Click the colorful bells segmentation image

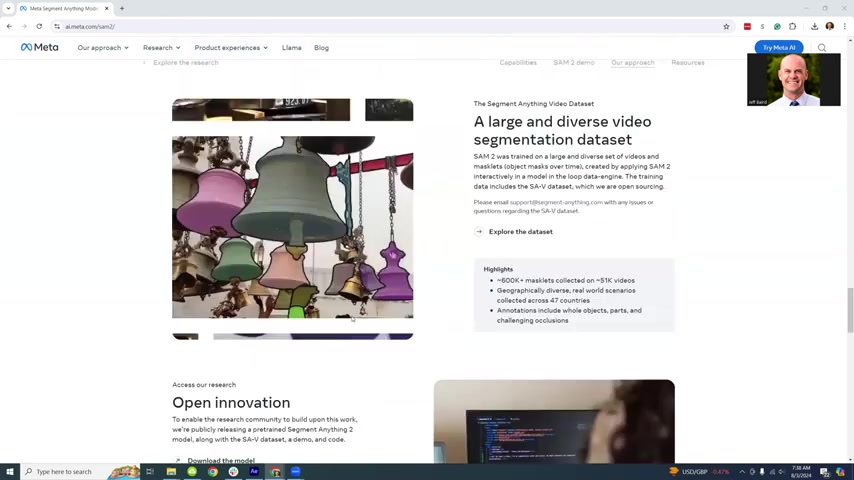(x=292, y=227)
